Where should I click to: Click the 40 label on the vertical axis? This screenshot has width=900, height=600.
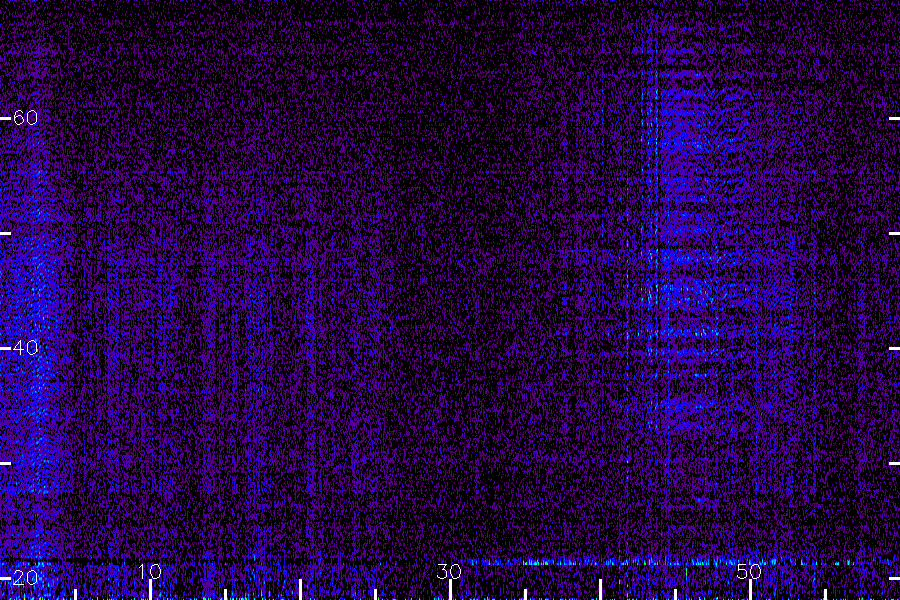point(25,347)
